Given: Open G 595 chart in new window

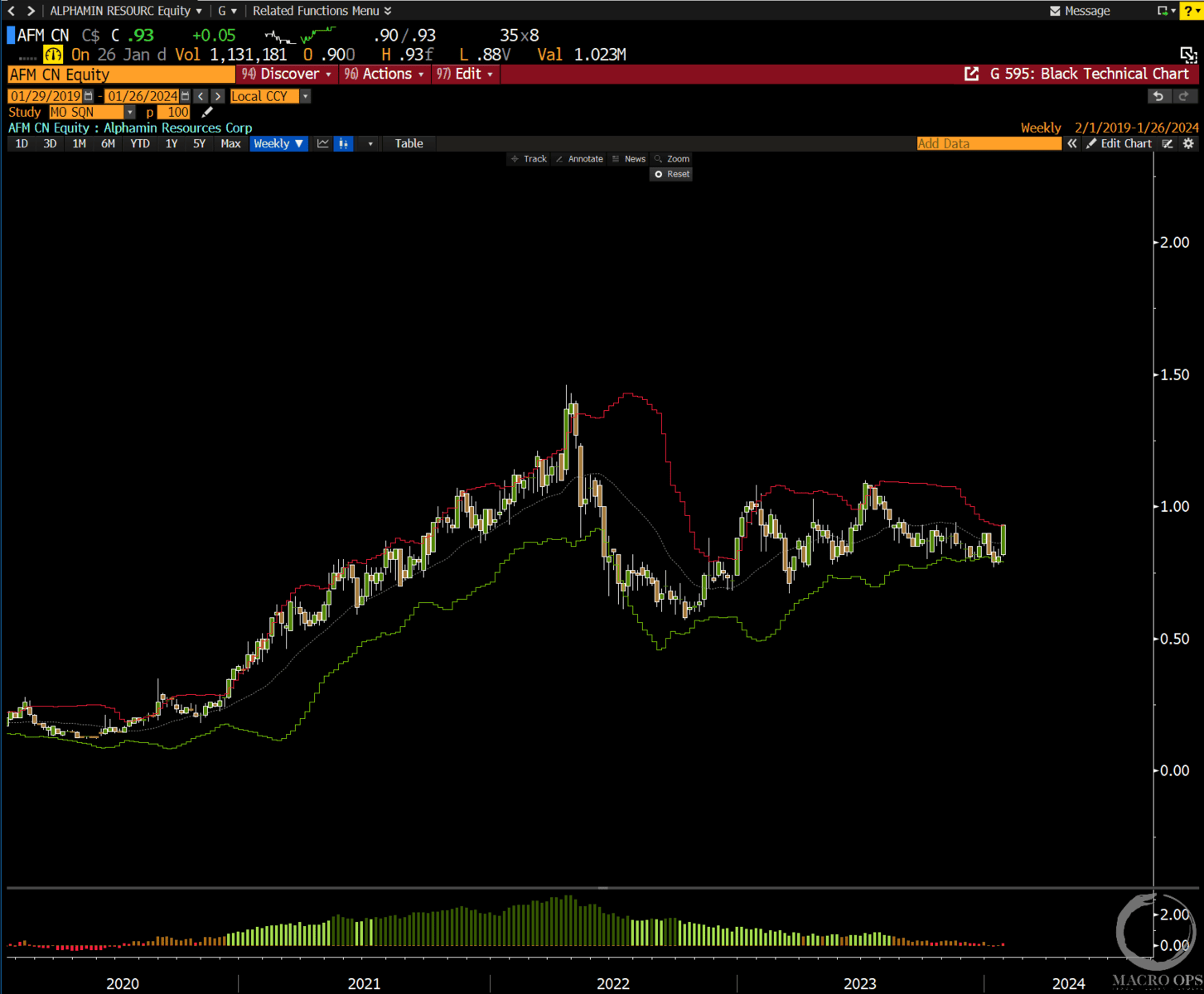Looking at the screenshot, I should 971,74.
